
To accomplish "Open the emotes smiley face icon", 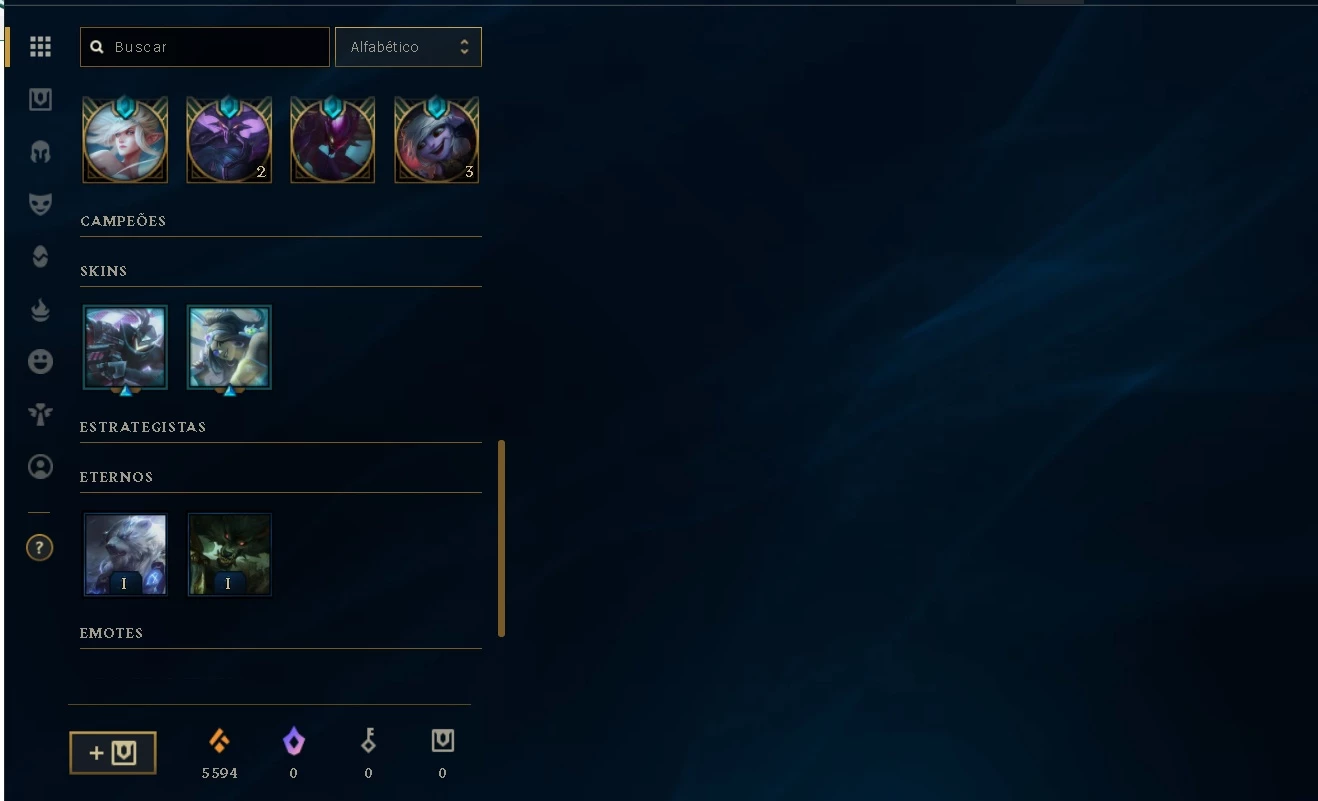I will 40,361.
